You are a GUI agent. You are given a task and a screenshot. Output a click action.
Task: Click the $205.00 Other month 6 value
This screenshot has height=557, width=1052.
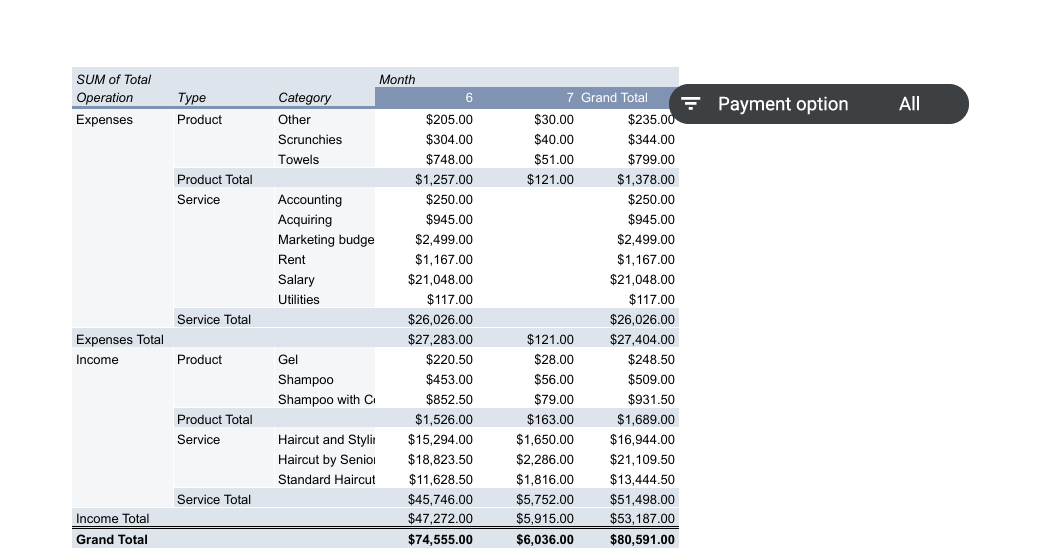coord(449,119)
